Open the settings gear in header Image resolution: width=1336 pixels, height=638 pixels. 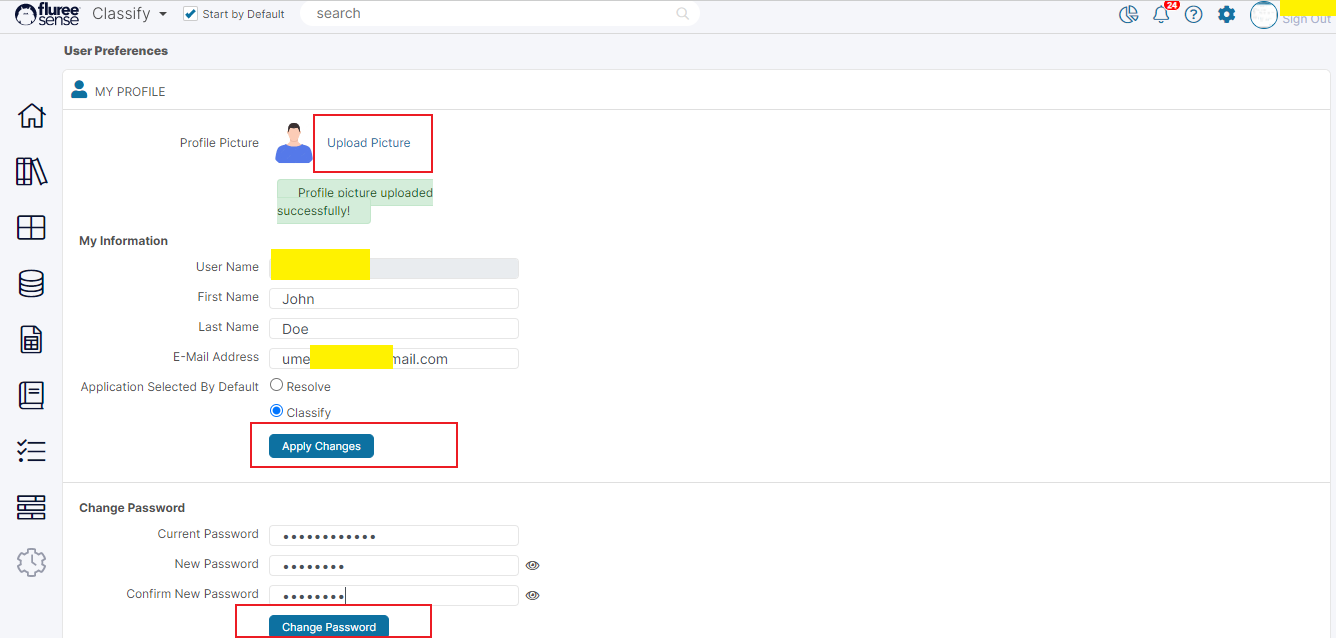(1226, 14)
